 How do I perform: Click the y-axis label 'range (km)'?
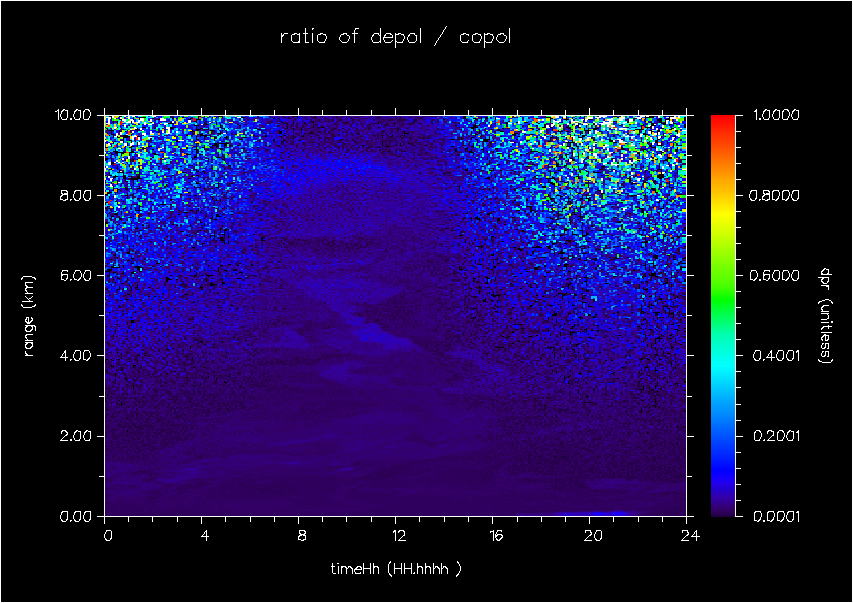[29, 316]
